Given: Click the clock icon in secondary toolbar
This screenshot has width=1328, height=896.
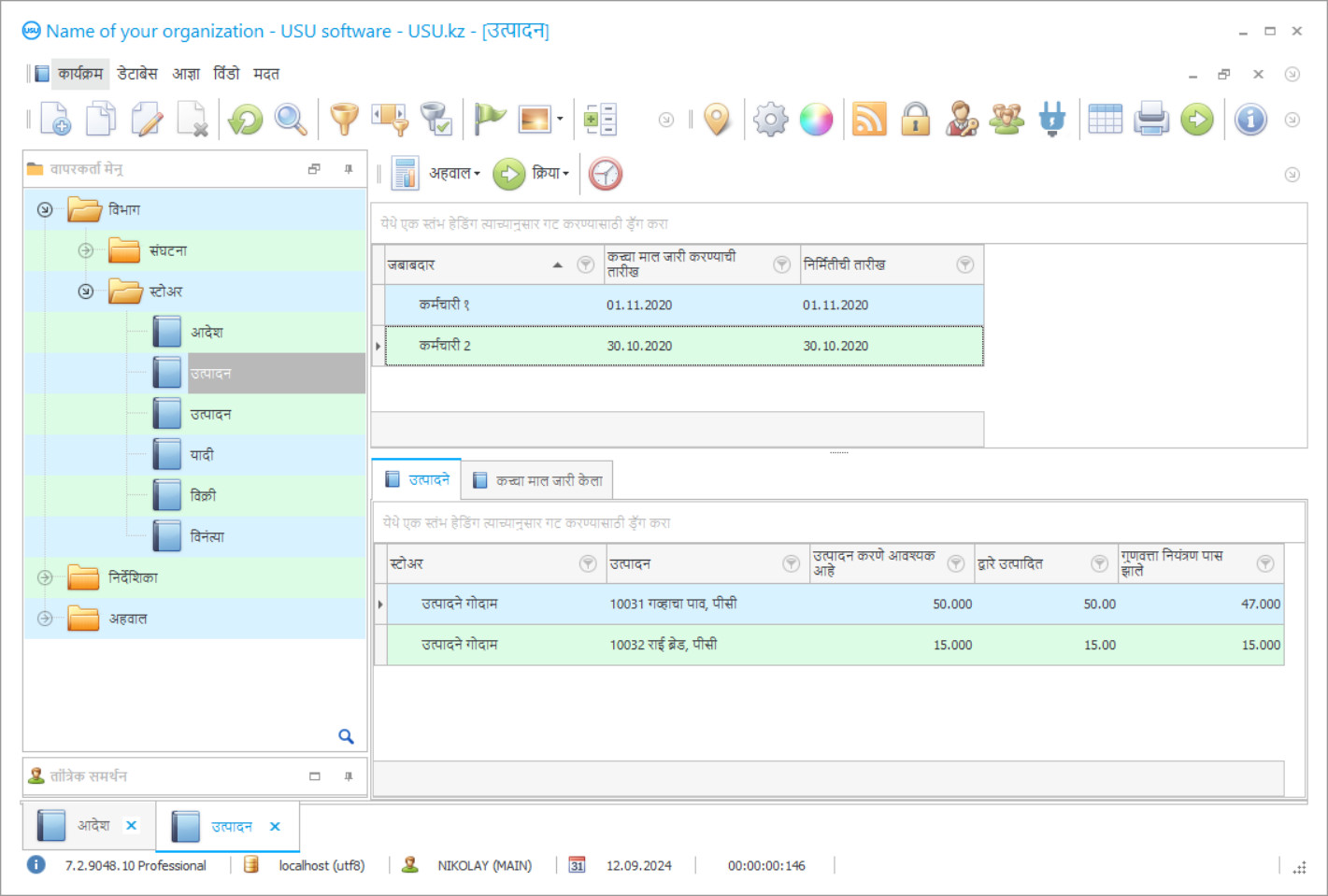Looking at the screenshot, I should click(606, 174).
